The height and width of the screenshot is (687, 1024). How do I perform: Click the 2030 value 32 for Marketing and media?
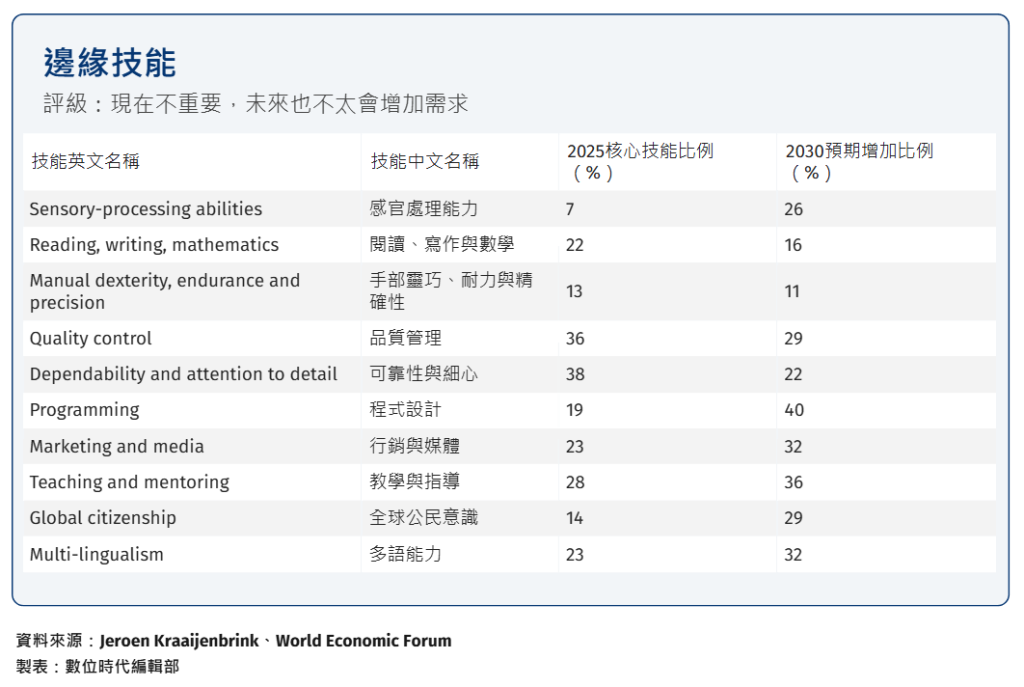tap(793, 447)
